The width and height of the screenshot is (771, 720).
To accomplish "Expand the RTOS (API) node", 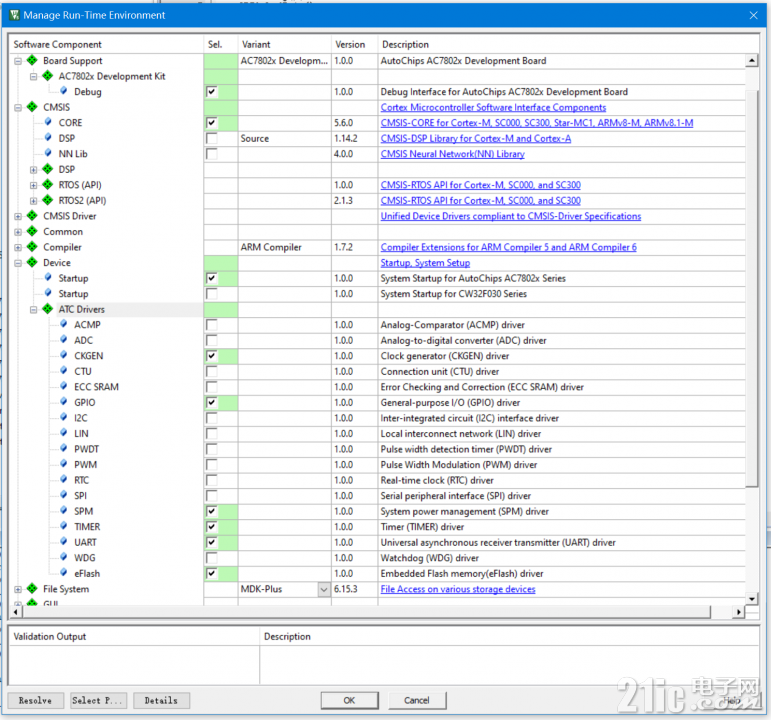I will point(33,185).
